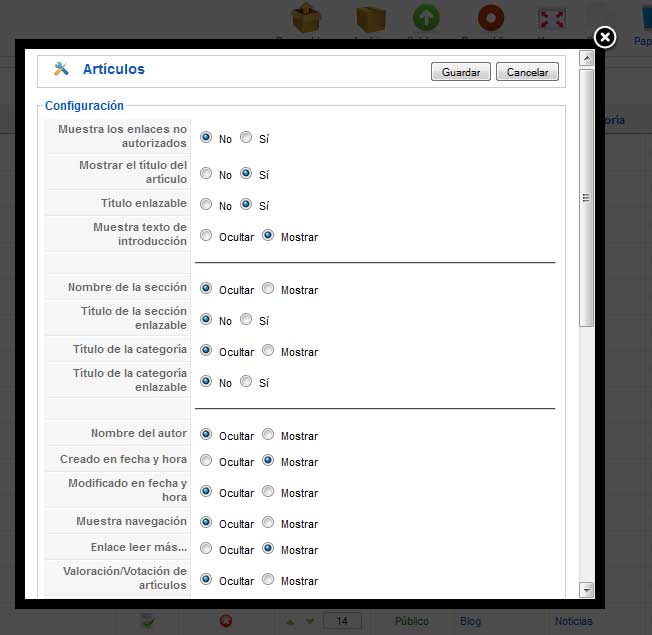Click the green check icon in the bottom row
The image size is (652, 635).
(148, 621)
